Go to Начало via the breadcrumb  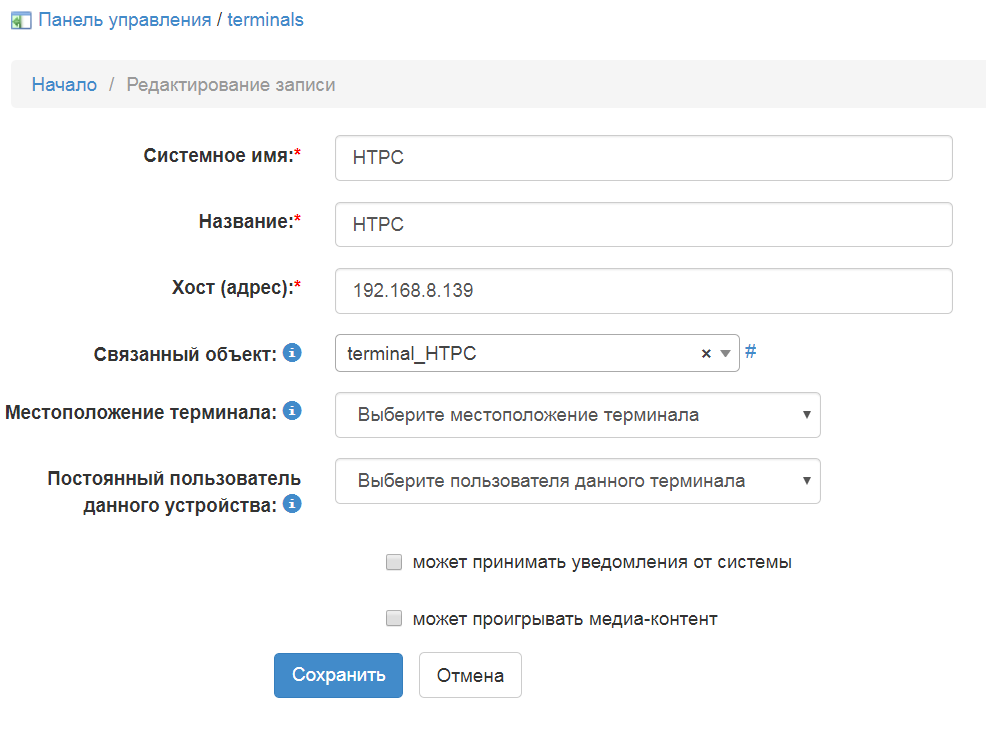point(63,84)
